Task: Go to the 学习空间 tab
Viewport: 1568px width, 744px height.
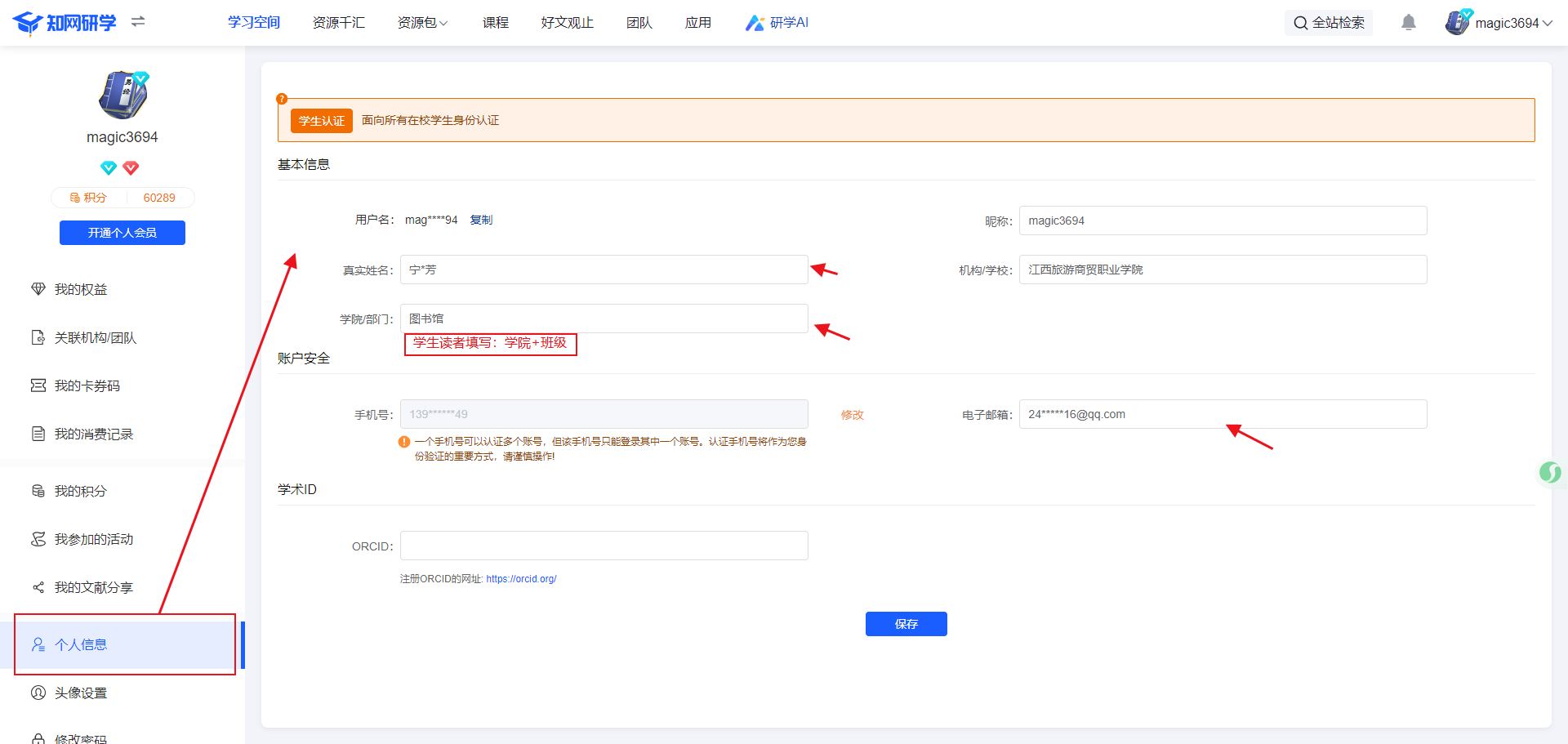Action: click(x=254, y=23)
